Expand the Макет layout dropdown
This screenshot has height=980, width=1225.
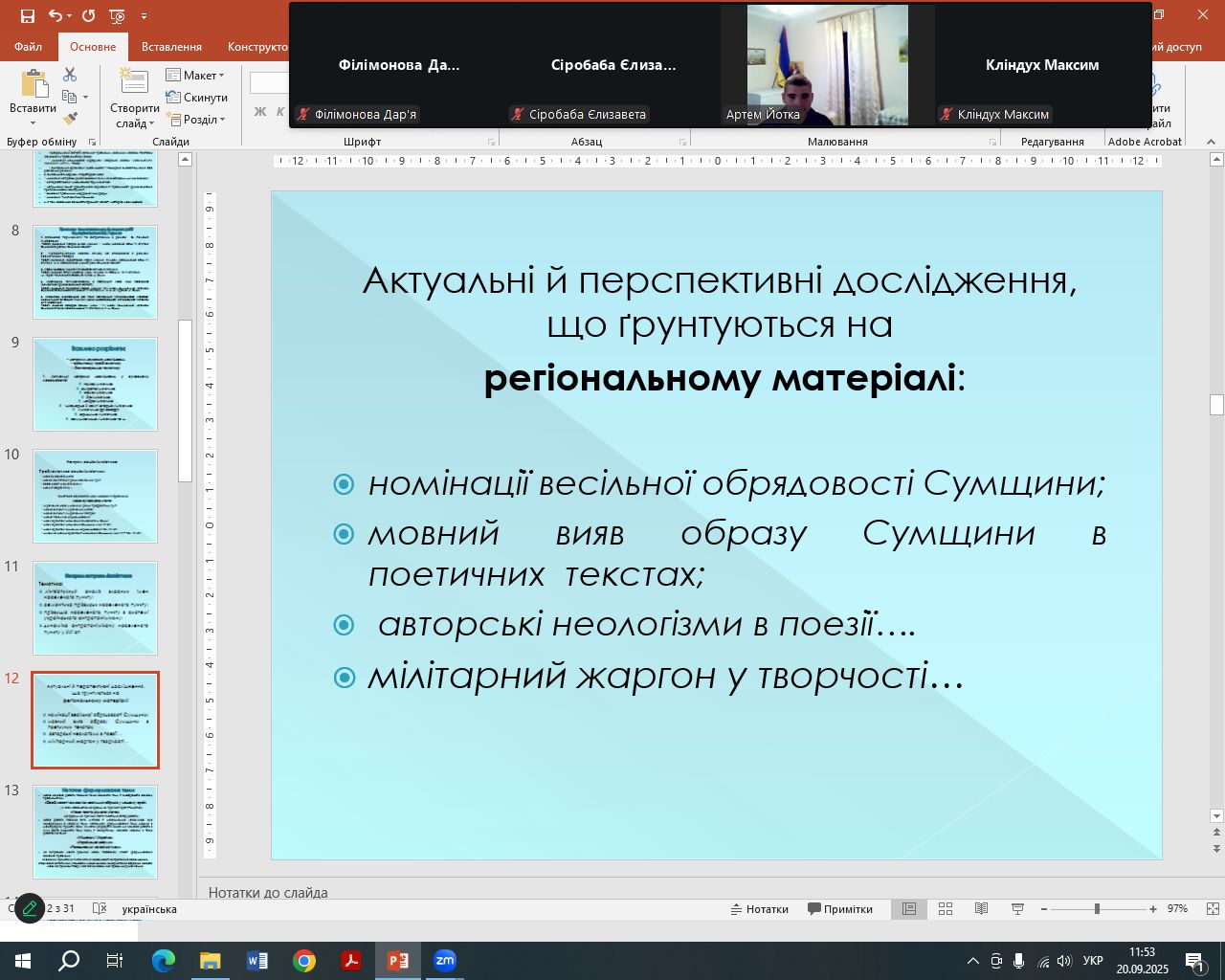195,76
